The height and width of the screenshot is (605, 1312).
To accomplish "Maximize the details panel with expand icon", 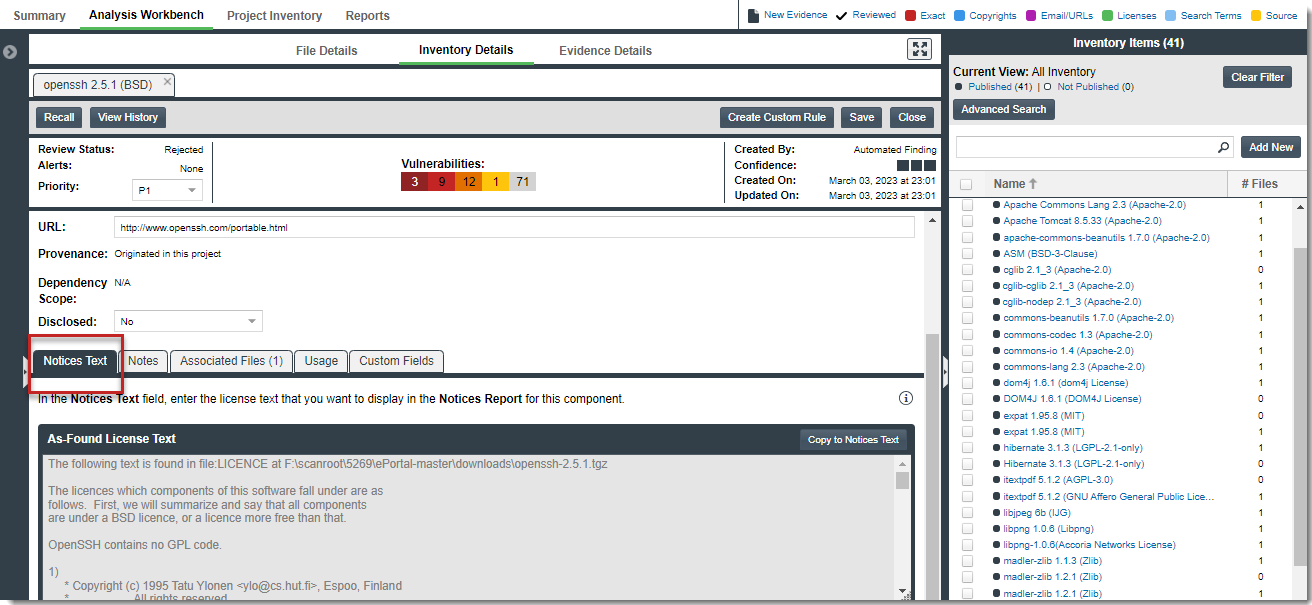I will [919, 49].
